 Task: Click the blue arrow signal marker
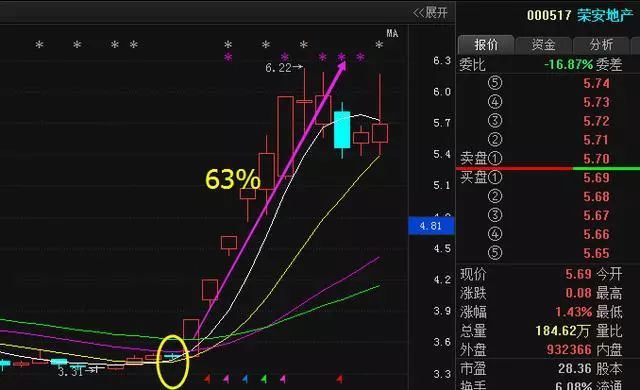click(x=245, y=379)
